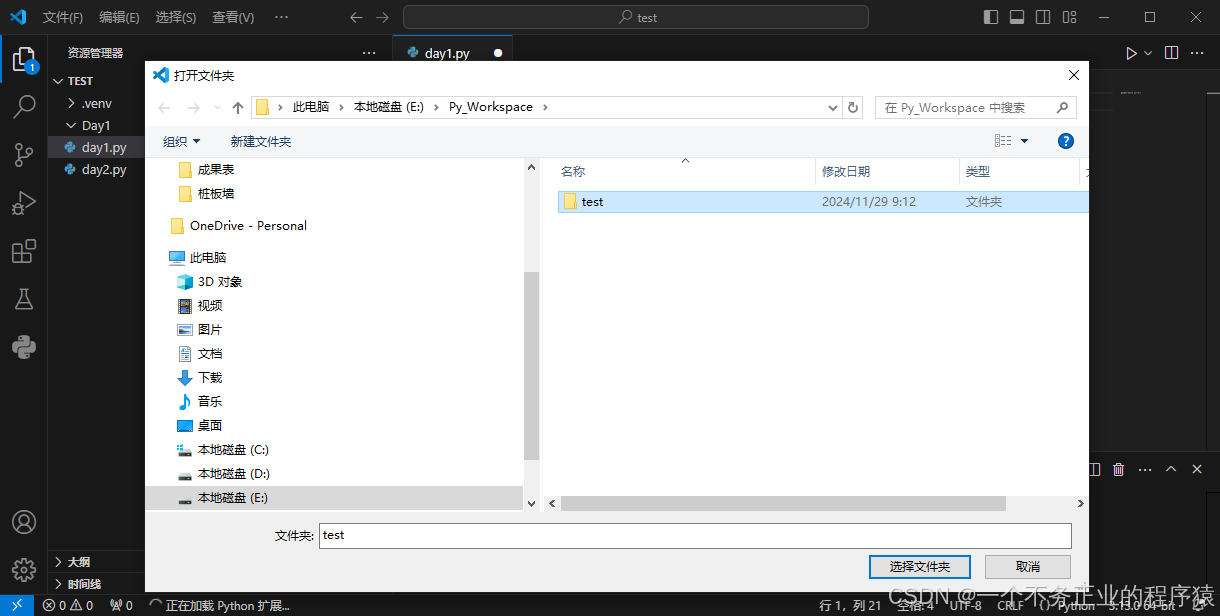1220x616 pixels.
Task: Select the test folder in file list
Action: point(822,201)
